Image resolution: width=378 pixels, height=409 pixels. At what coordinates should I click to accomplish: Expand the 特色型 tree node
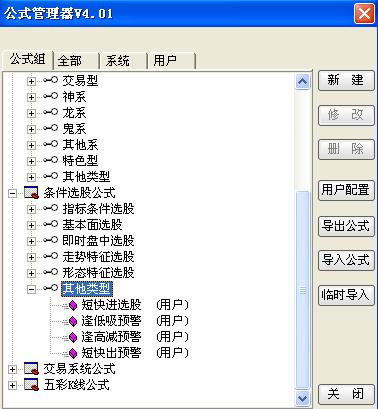click(31, 161)
